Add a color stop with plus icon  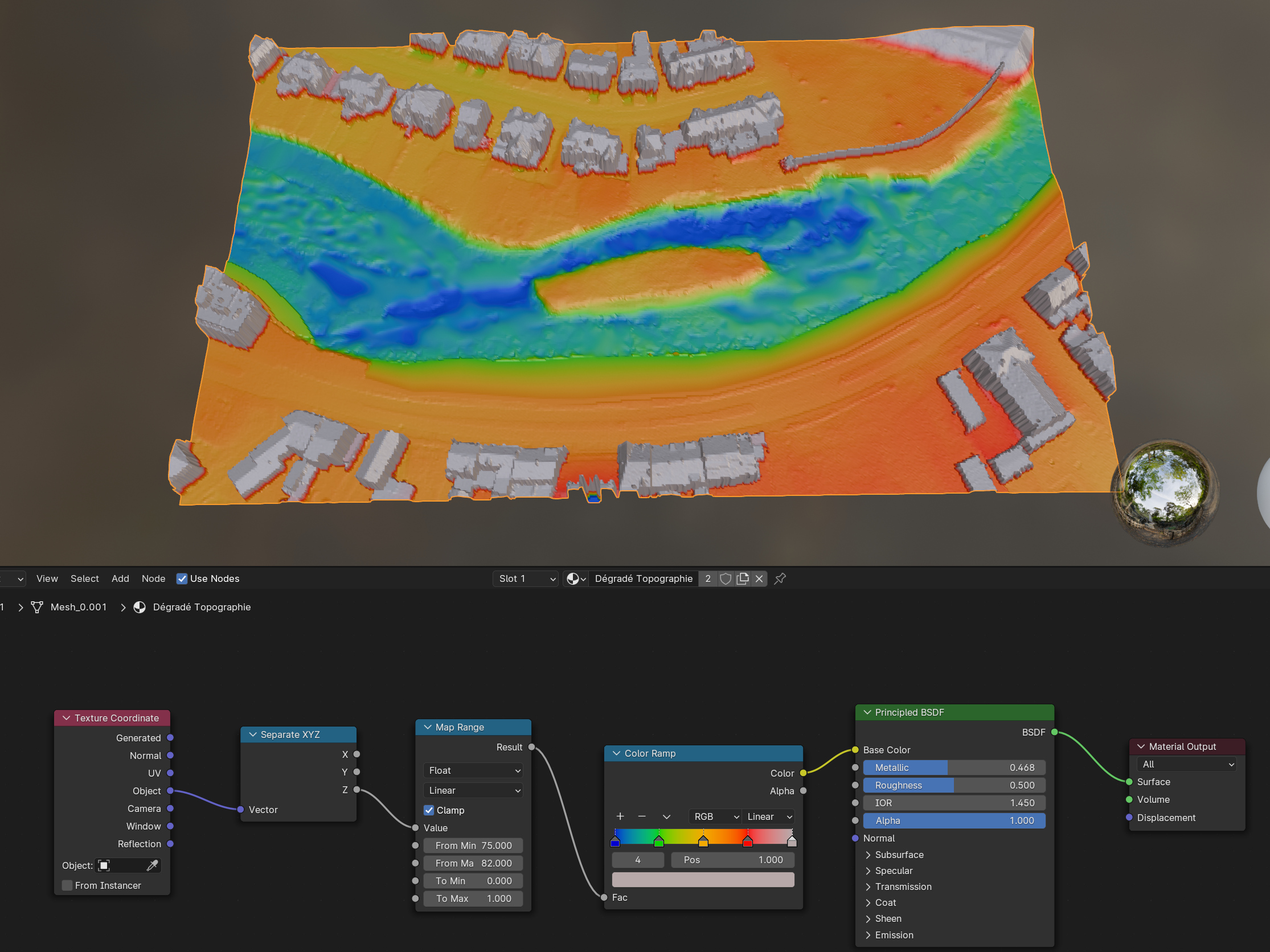tap(620, 816)
